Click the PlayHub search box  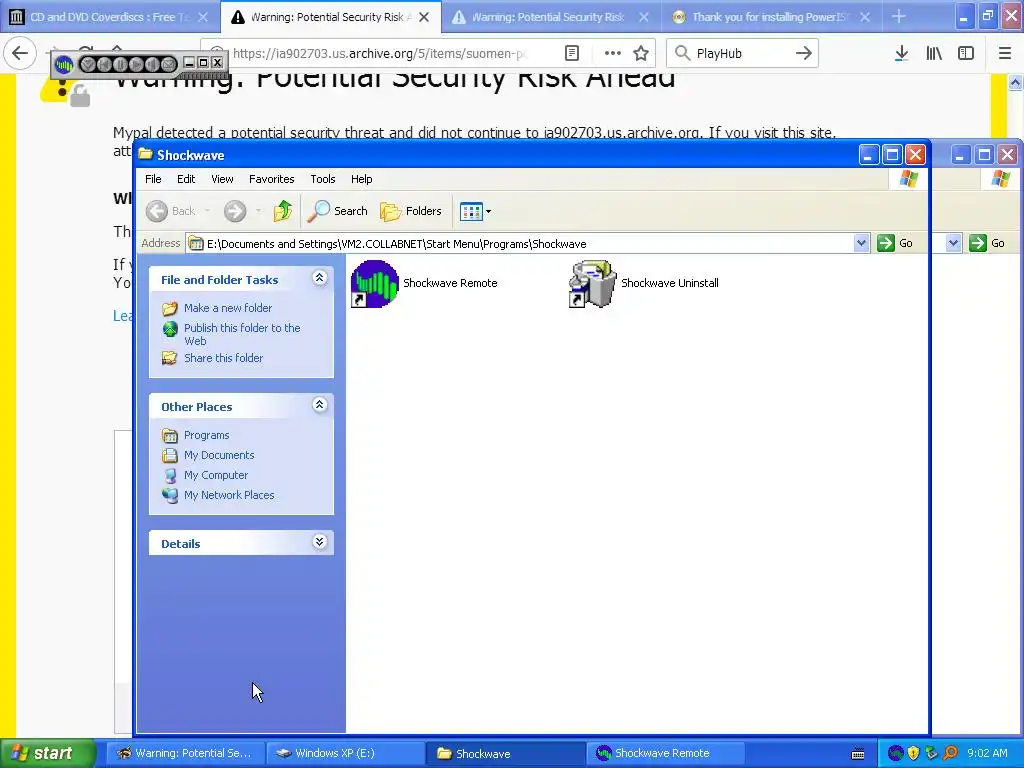(743, 53)
